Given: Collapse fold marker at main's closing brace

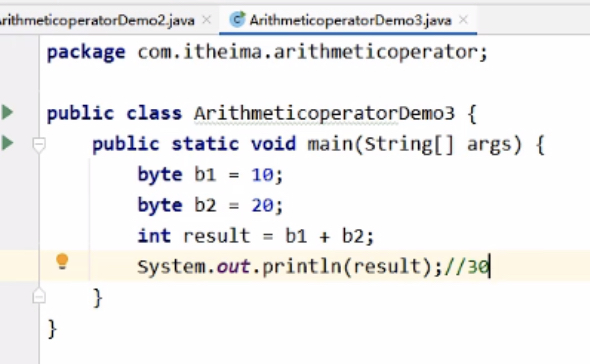Looking at the screenshot, I should click(x=39, y=296).
